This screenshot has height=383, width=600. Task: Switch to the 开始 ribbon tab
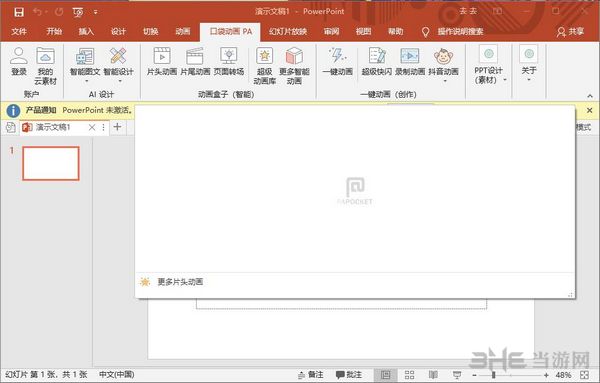coord(54,31)
